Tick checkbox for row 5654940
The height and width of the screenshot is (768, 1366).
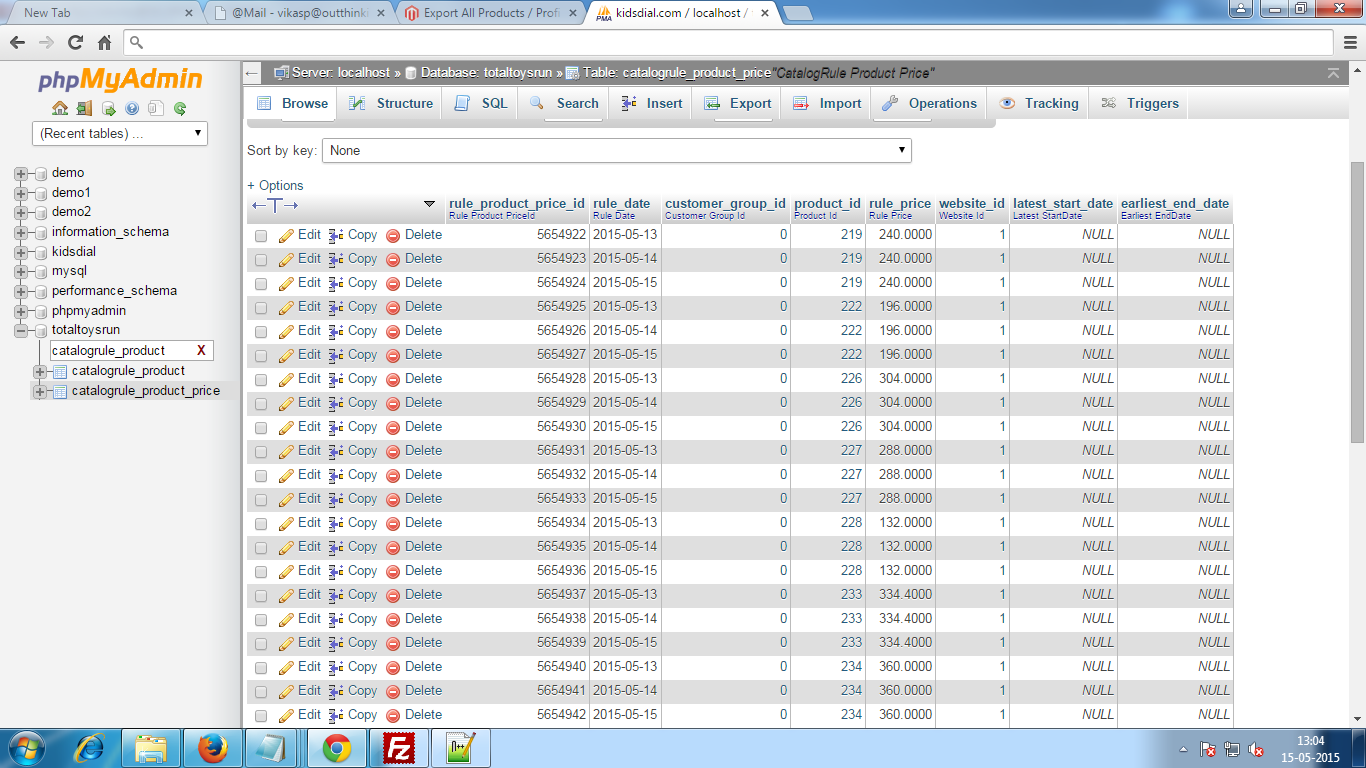(261, 668)
